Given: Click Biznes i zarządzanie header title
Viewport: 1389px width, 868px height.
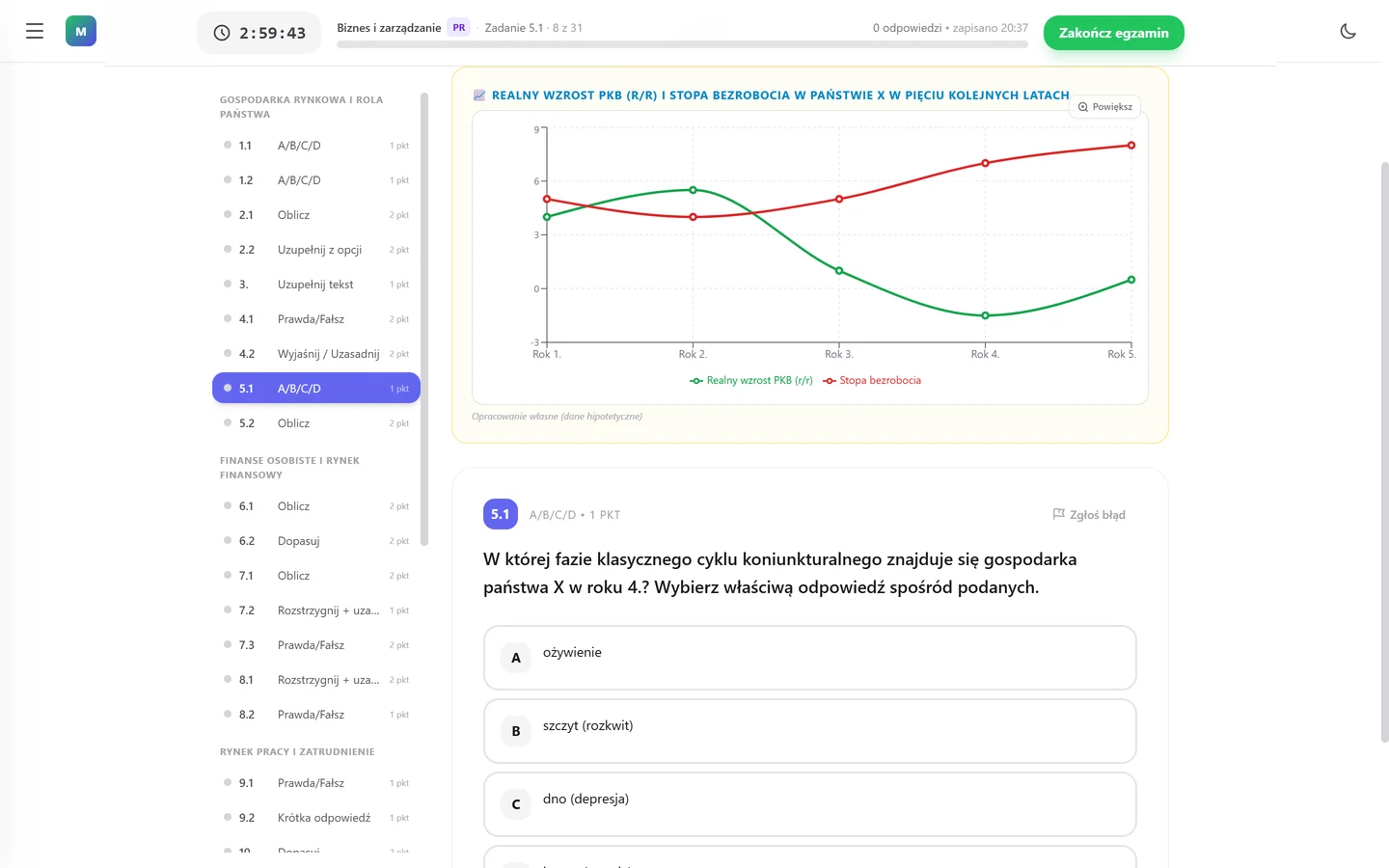Looking at the screenshot, I should pos(389,28).
